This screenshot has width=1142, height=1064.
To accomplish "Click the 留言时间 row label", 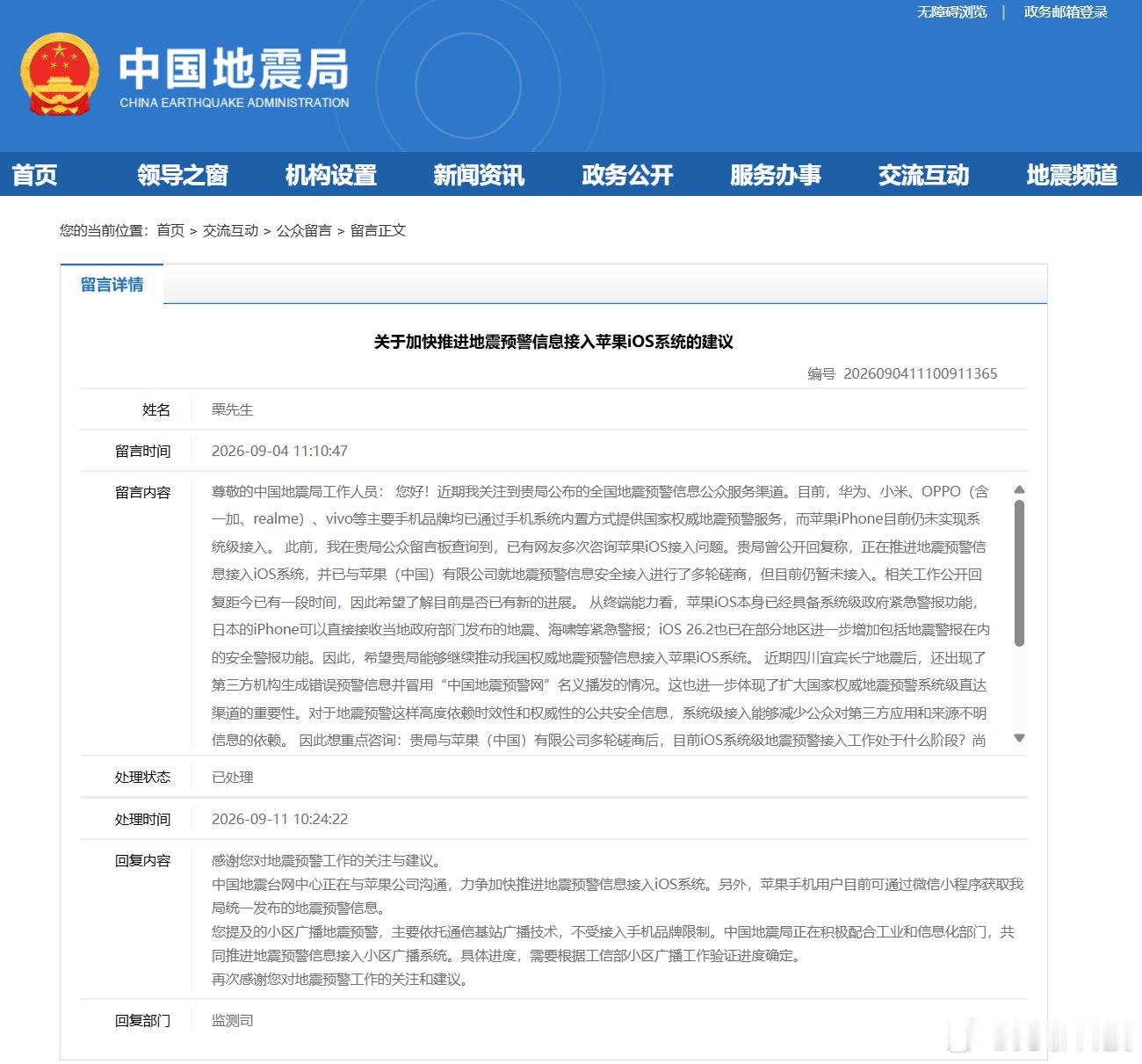I will coord(142,451).
